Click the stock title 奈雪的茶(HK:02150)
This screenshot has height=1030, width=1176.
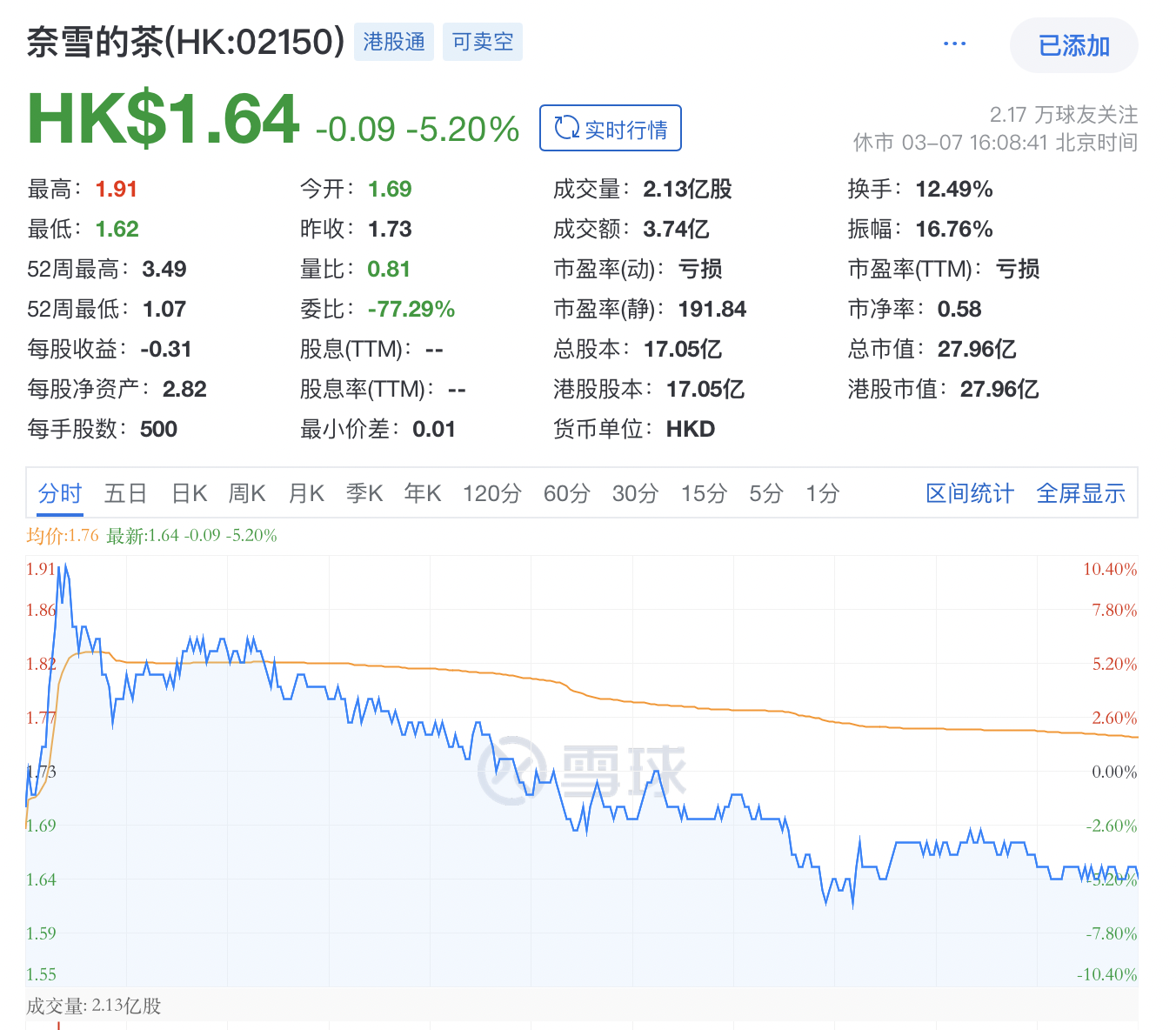(185, 42)
